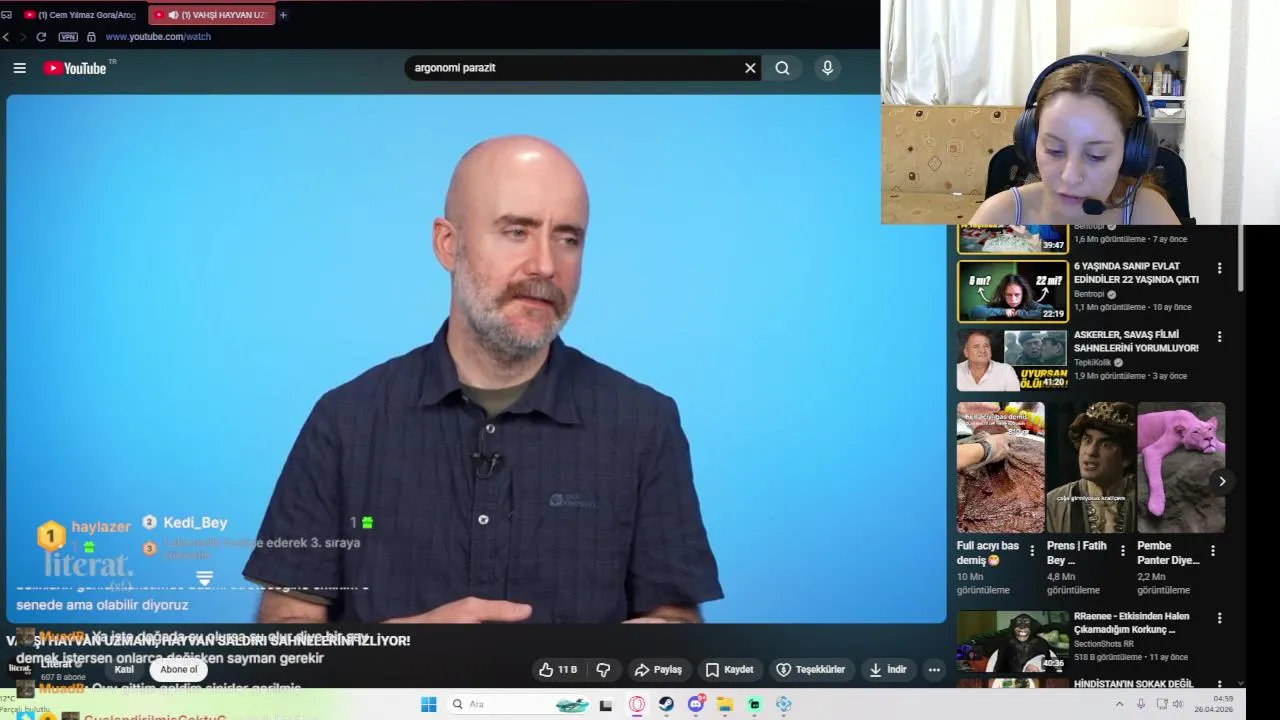Screen dimensions: 1280x720
Task: Click the Paylaş share button
Action: point(658,670)
